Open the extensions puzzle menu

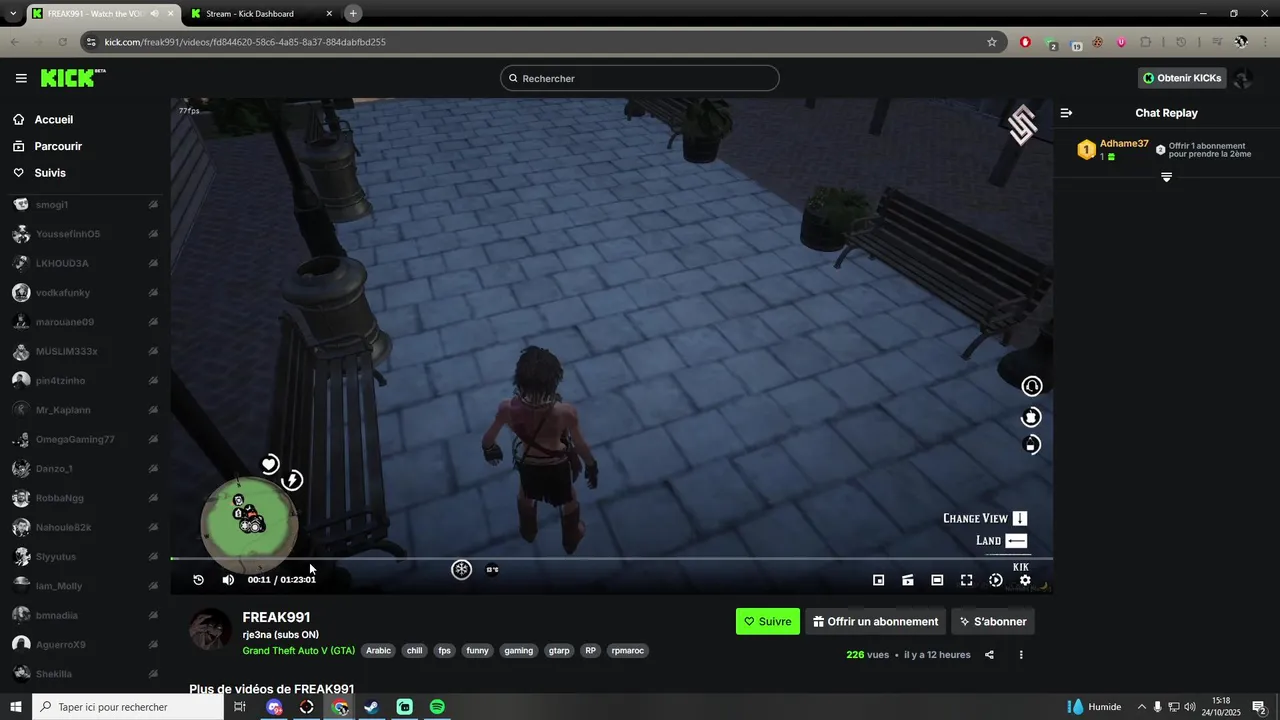point(1146,42)
